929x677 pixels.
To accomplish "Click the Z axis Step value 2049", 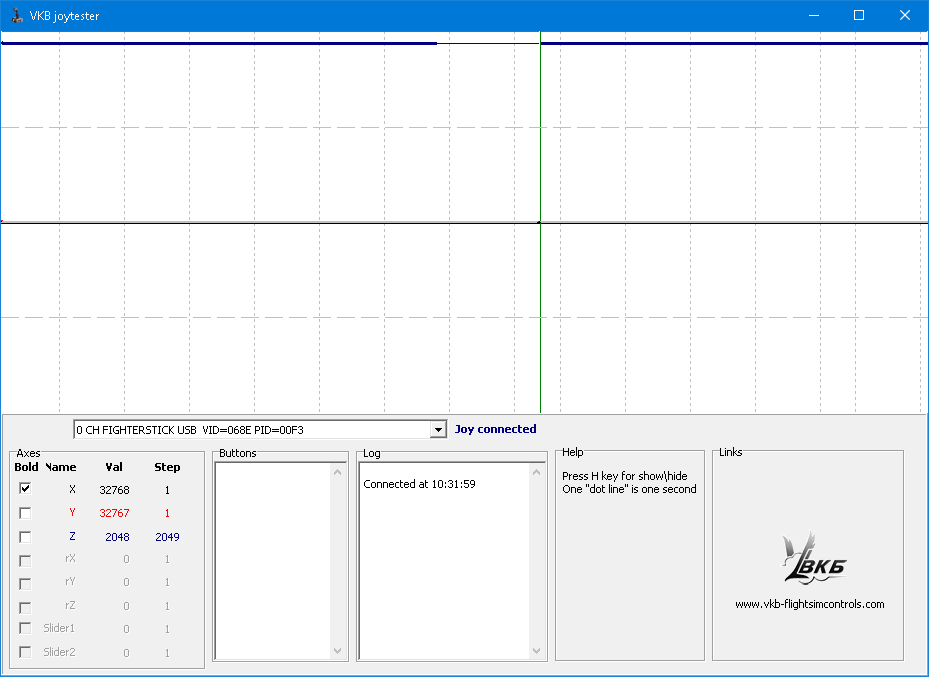I will point(166,536).
